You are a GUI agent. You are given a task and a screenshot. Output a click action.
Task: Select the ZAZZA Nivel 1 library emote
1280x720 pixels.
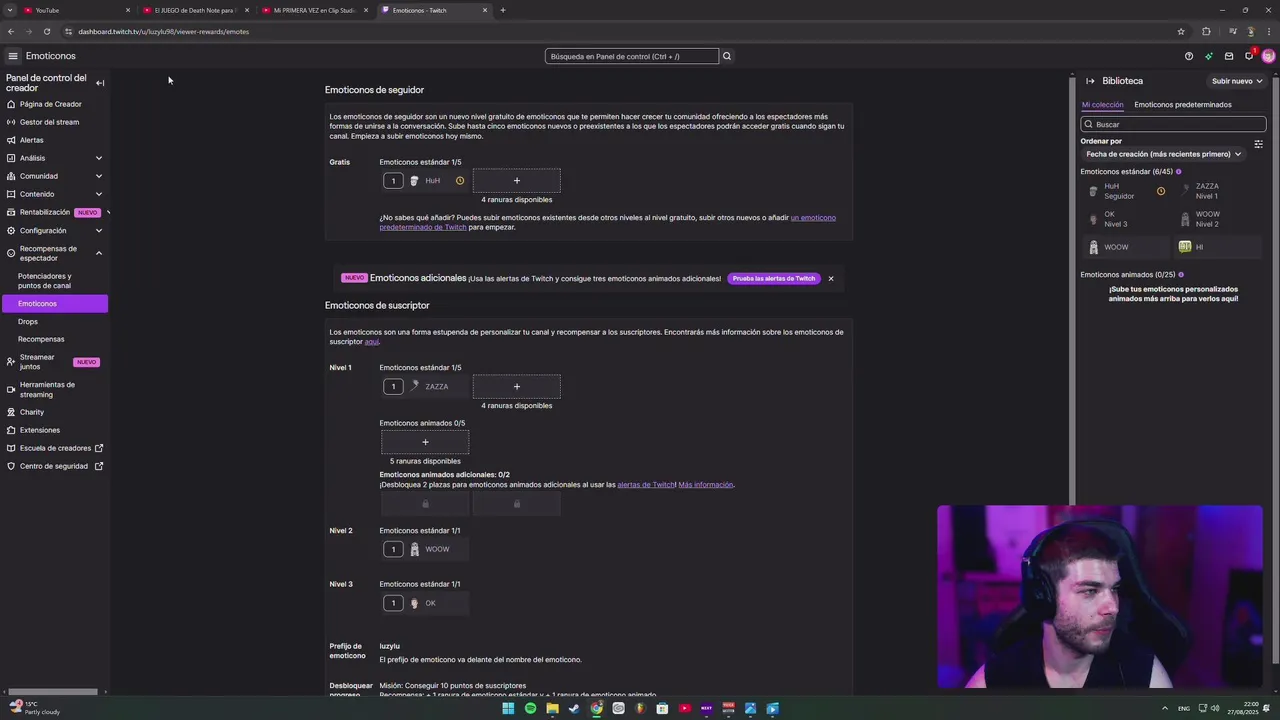1218,191
